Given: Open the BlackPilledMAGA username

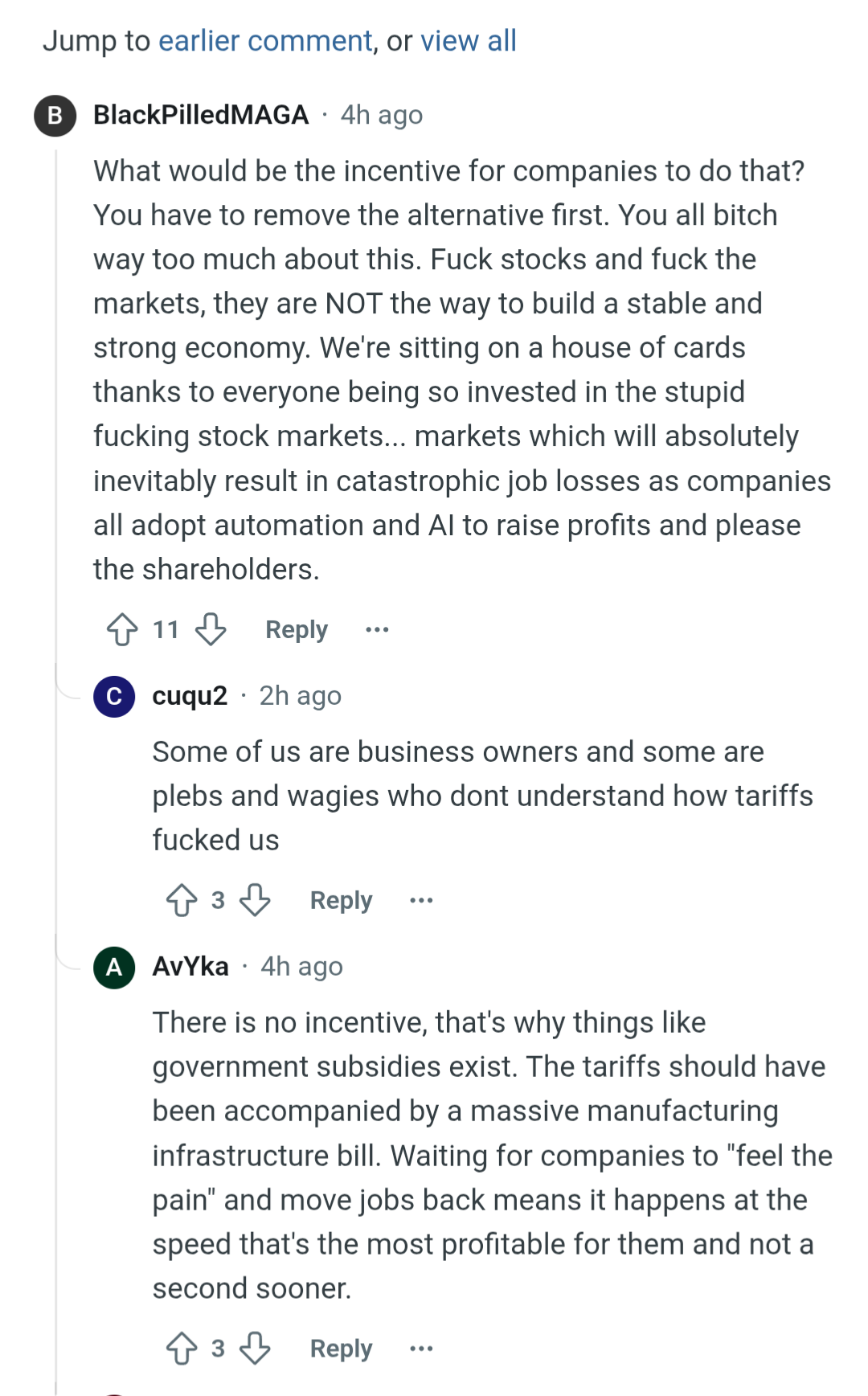Looking at the screenshot, I should [x=201, y=115].
